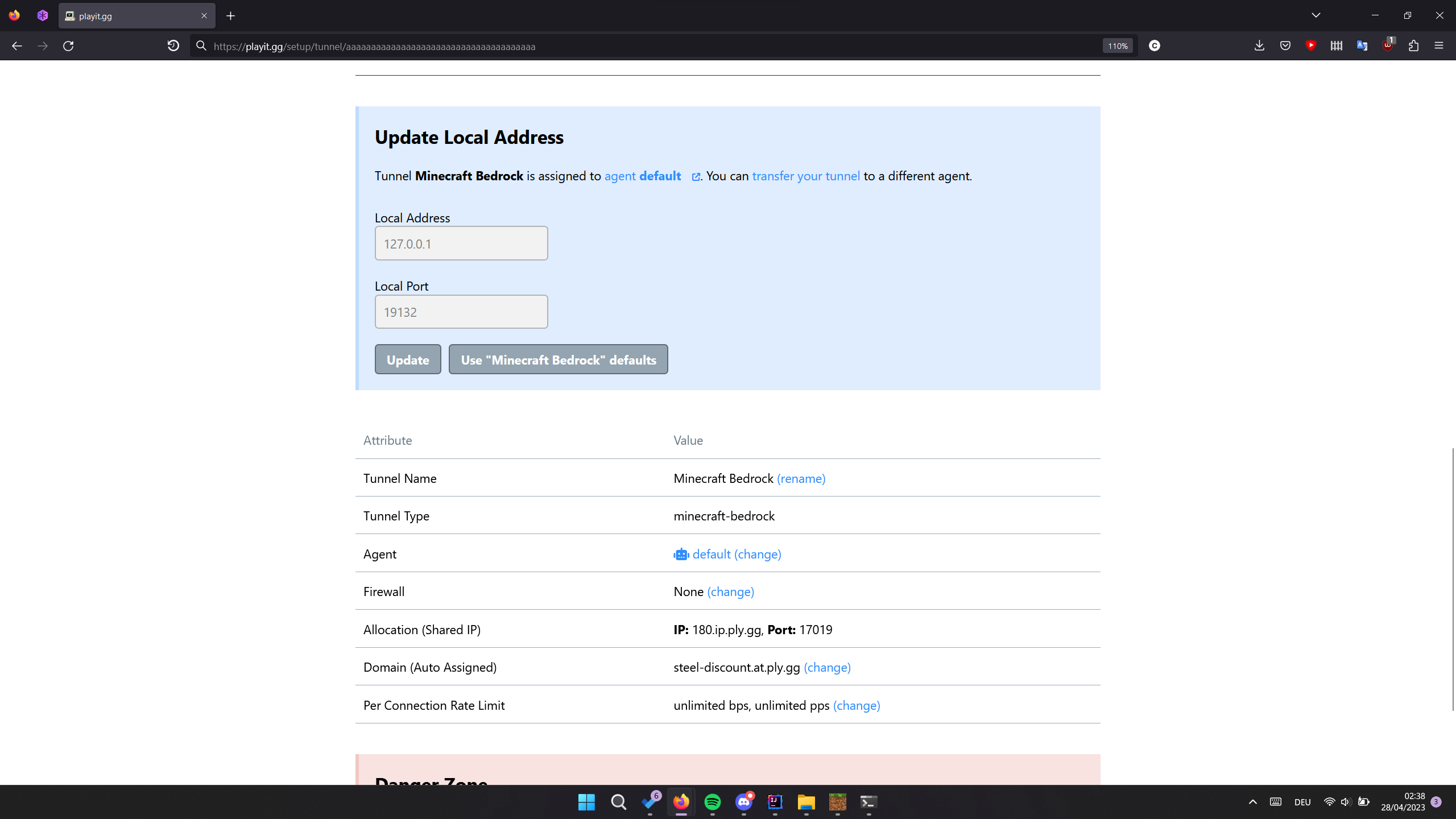Open the Extensions puzzle piece icon

click(1413, 46)
